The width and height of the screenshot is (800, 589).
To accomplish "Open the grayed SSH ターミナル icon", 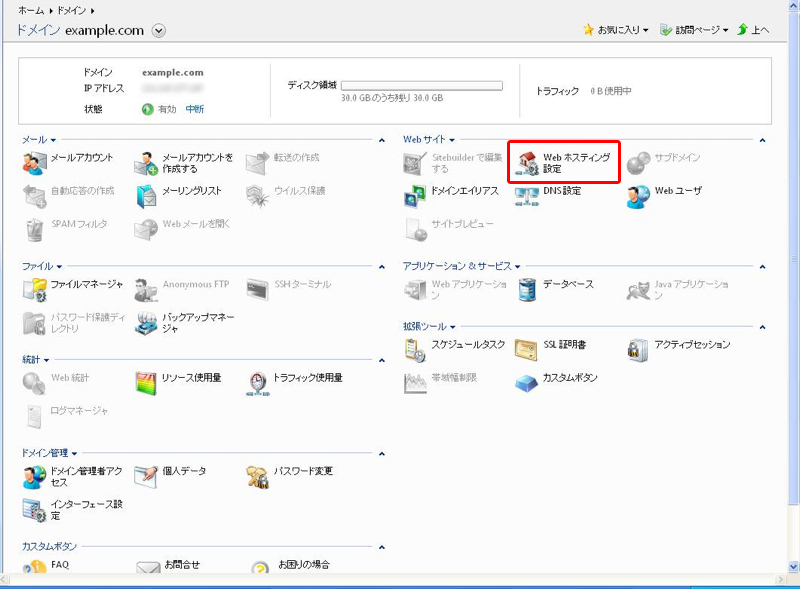I will pyautogui.click(x=257, y=290).
